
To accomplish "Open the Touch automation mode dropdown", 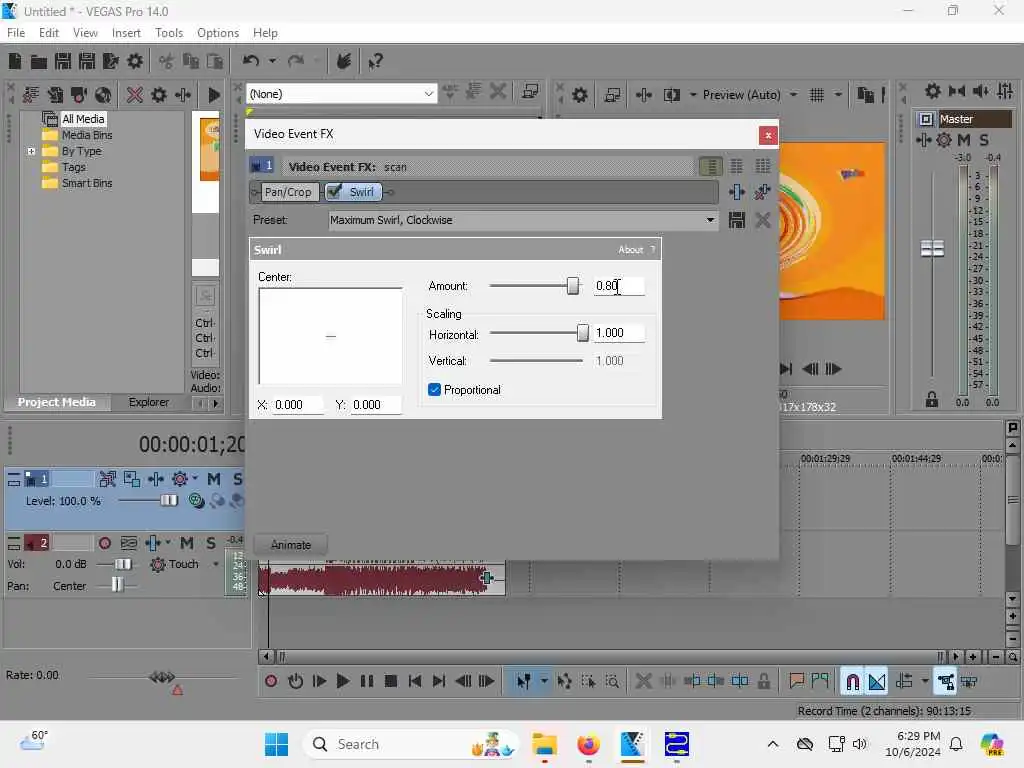I will [216, 564].
